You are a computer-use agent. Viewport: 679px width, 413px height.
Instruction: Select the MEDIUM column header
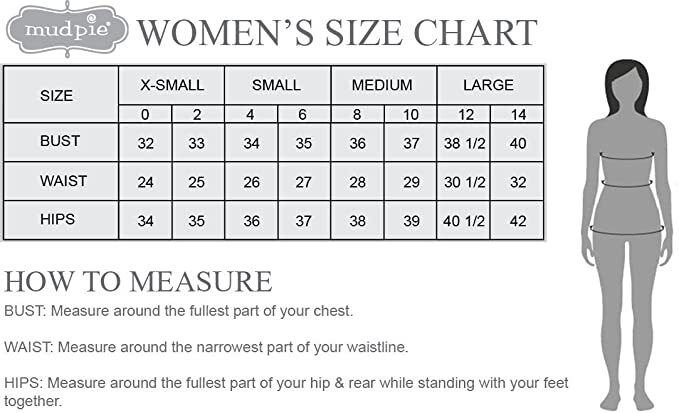[x=383, y=85]
